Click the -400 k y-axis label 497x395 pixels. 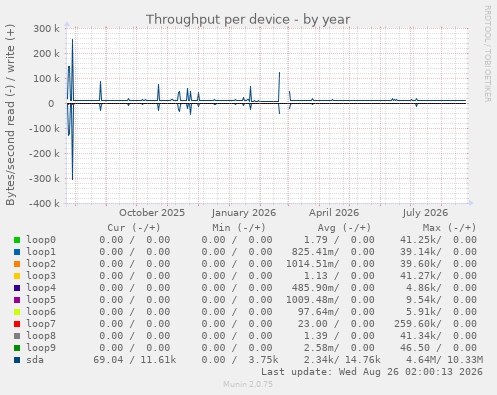tap(44, 203)
